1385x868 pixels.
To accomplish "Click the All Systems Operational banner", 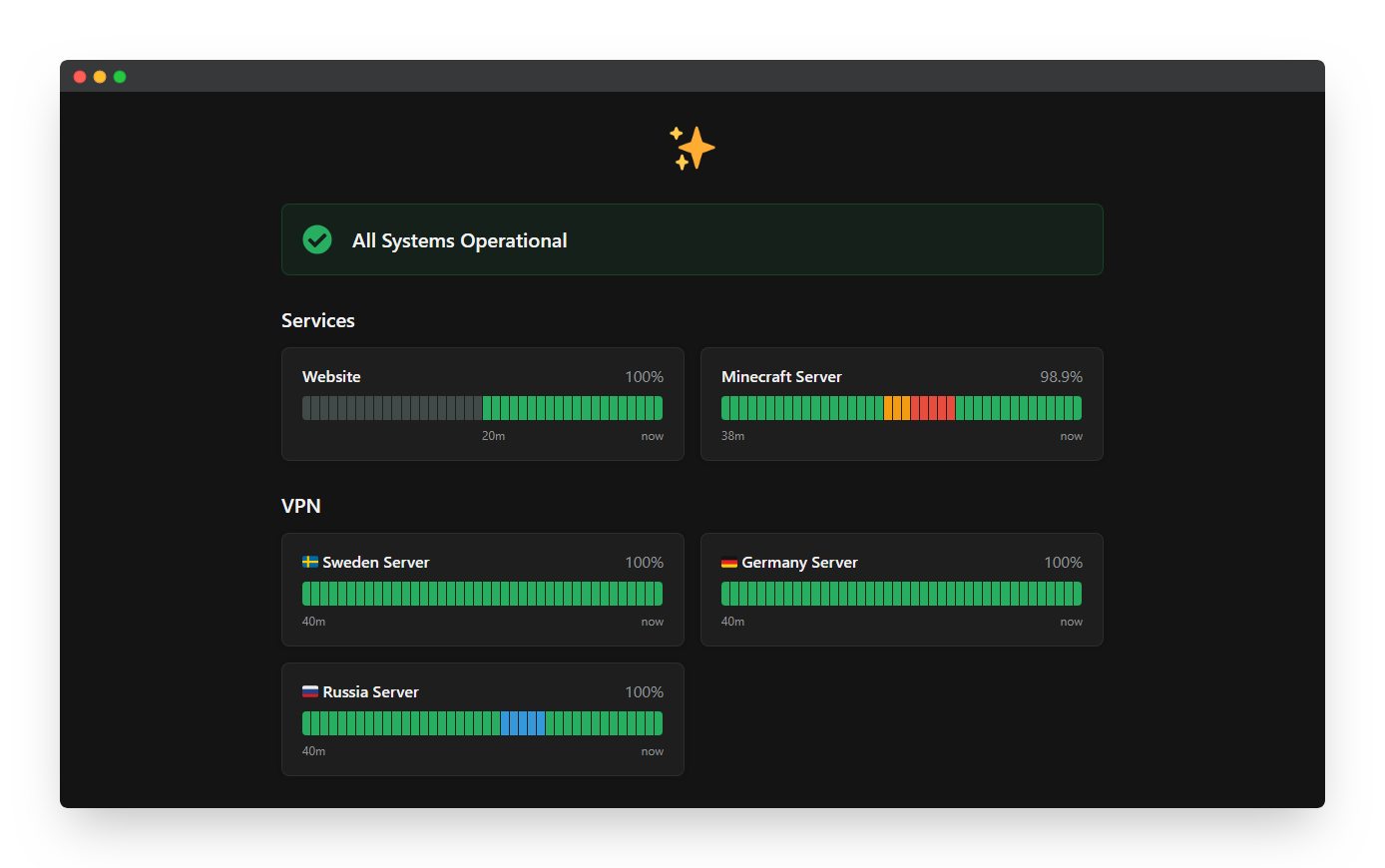I will click(692, 239).
